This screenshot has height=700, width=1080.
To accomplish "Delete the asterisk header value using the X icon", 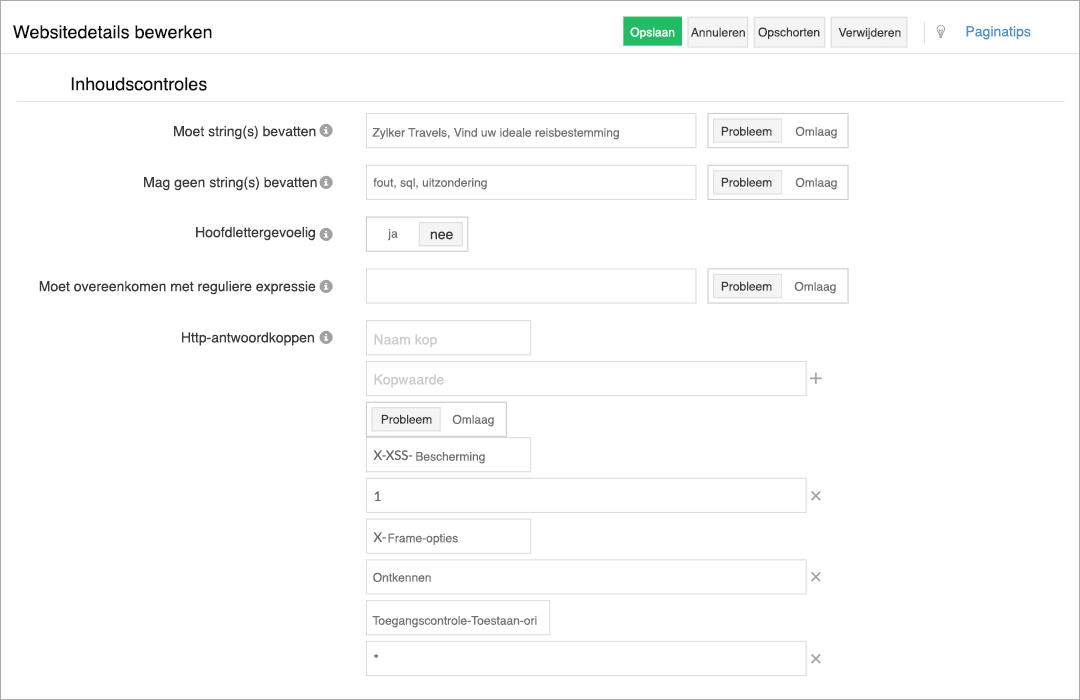I will coord(816,658).
